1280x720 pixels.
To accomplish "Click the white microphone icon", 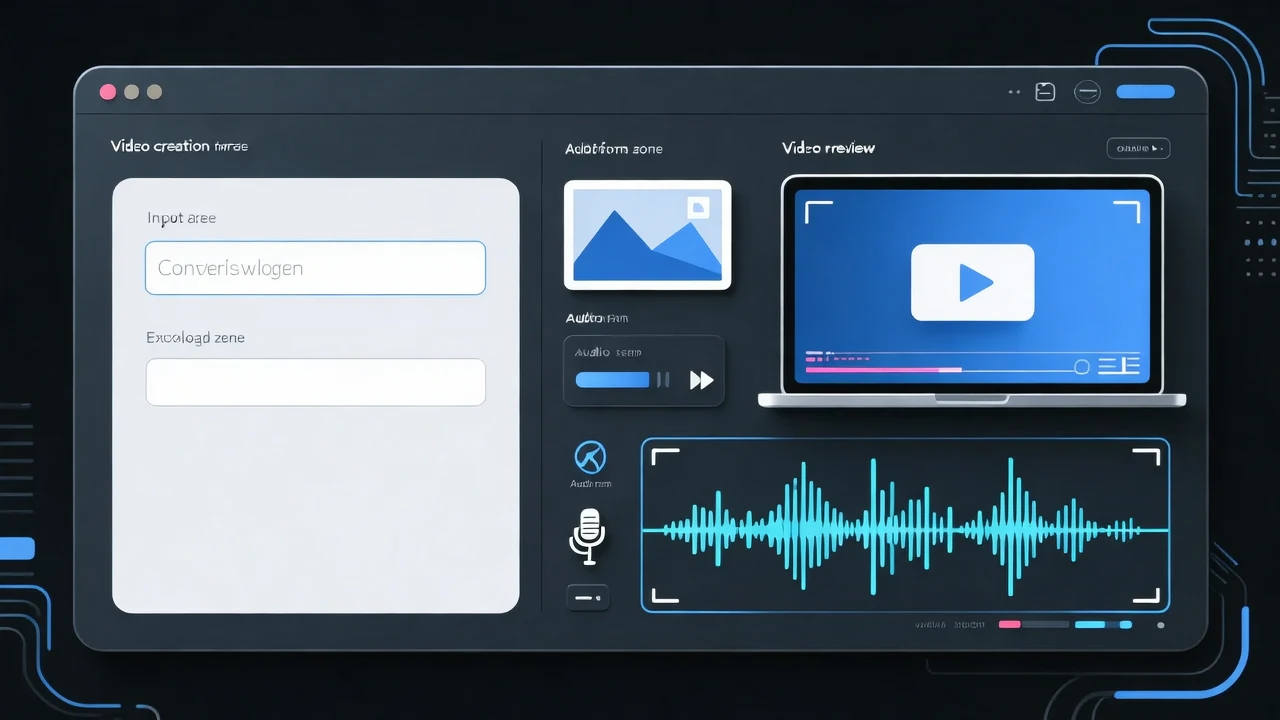I will pyautogui.click(x=588, y=534).
